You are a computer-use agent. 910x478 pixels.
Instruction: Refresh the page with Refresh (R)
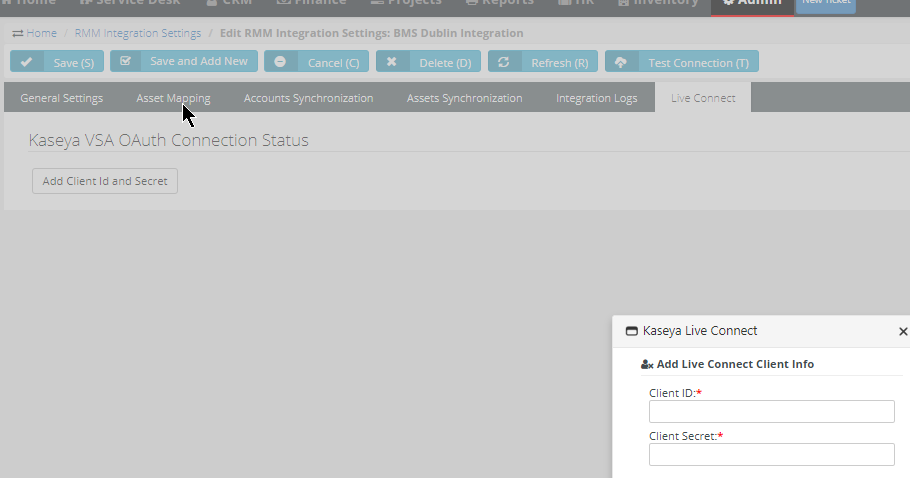(542, 62)
